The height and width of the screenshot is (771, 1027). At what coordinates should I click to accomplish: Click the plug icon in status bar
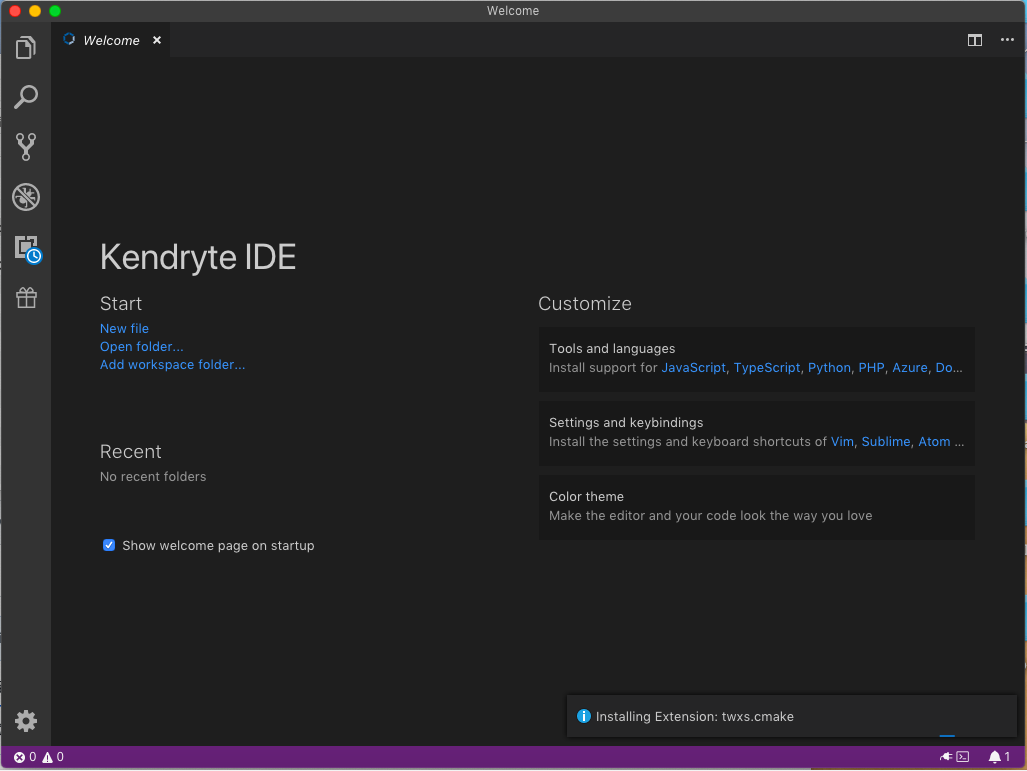[945, 757]
